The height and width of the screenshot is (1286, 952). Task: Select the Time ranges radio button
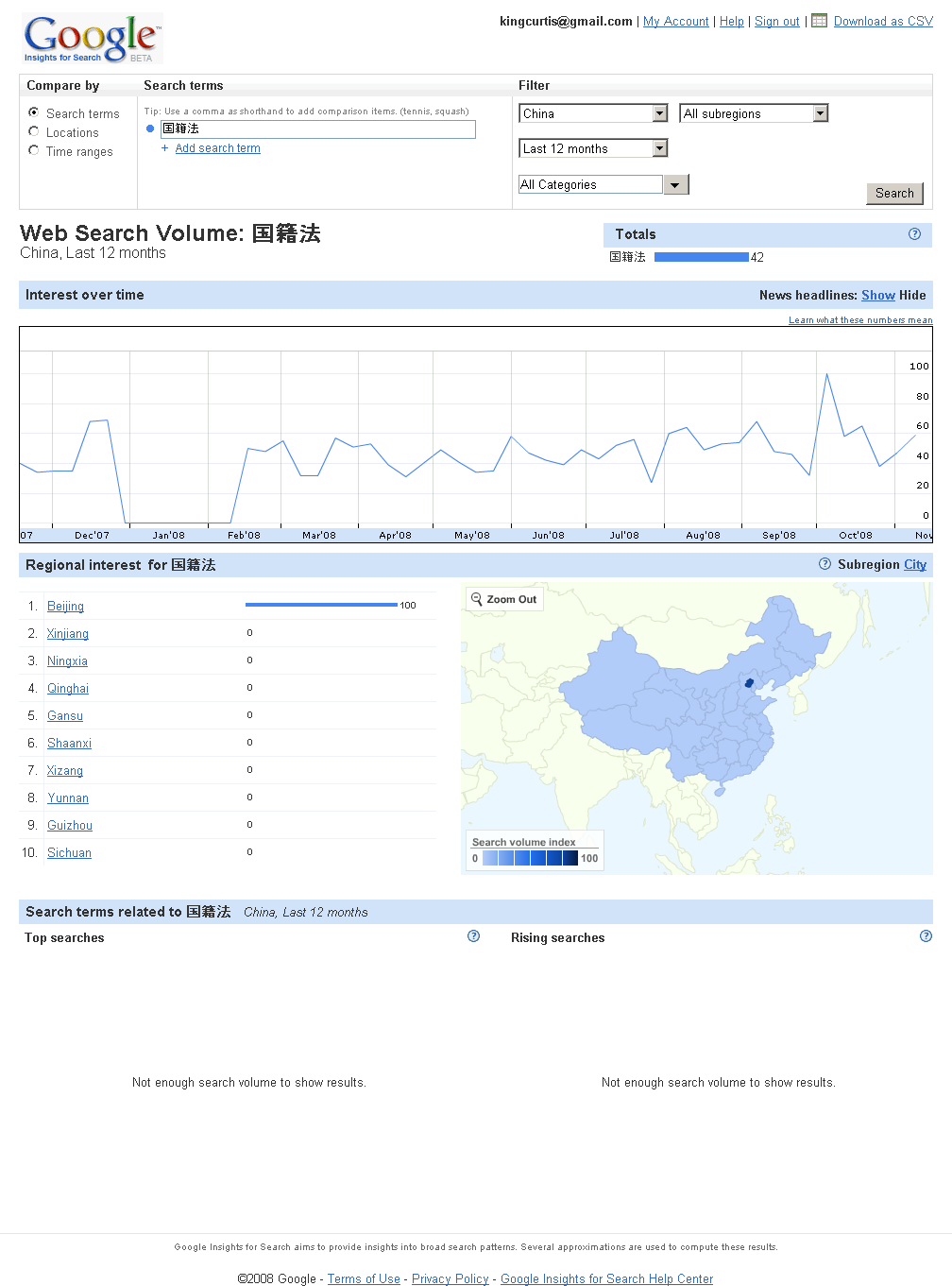(x=34, y=150)
